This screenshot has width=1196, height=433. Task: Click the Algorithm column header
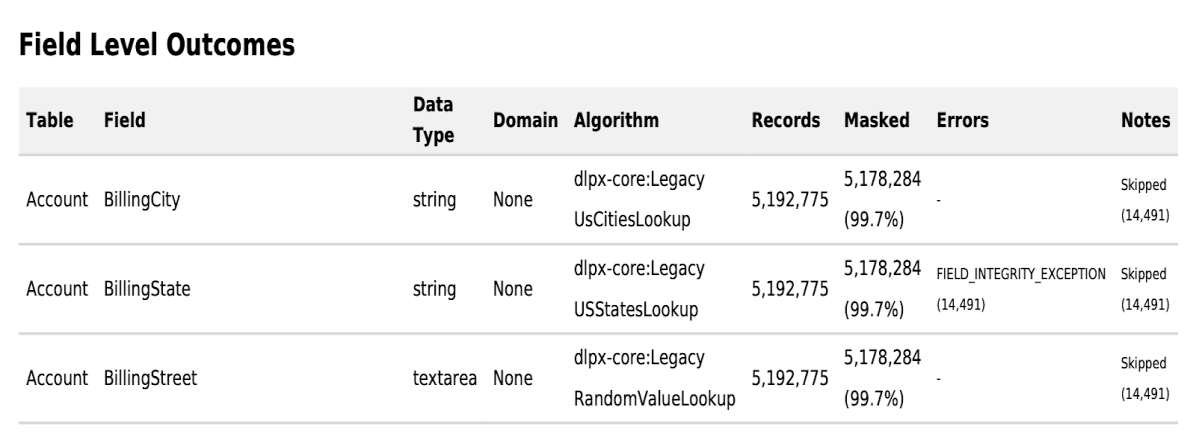616,121
